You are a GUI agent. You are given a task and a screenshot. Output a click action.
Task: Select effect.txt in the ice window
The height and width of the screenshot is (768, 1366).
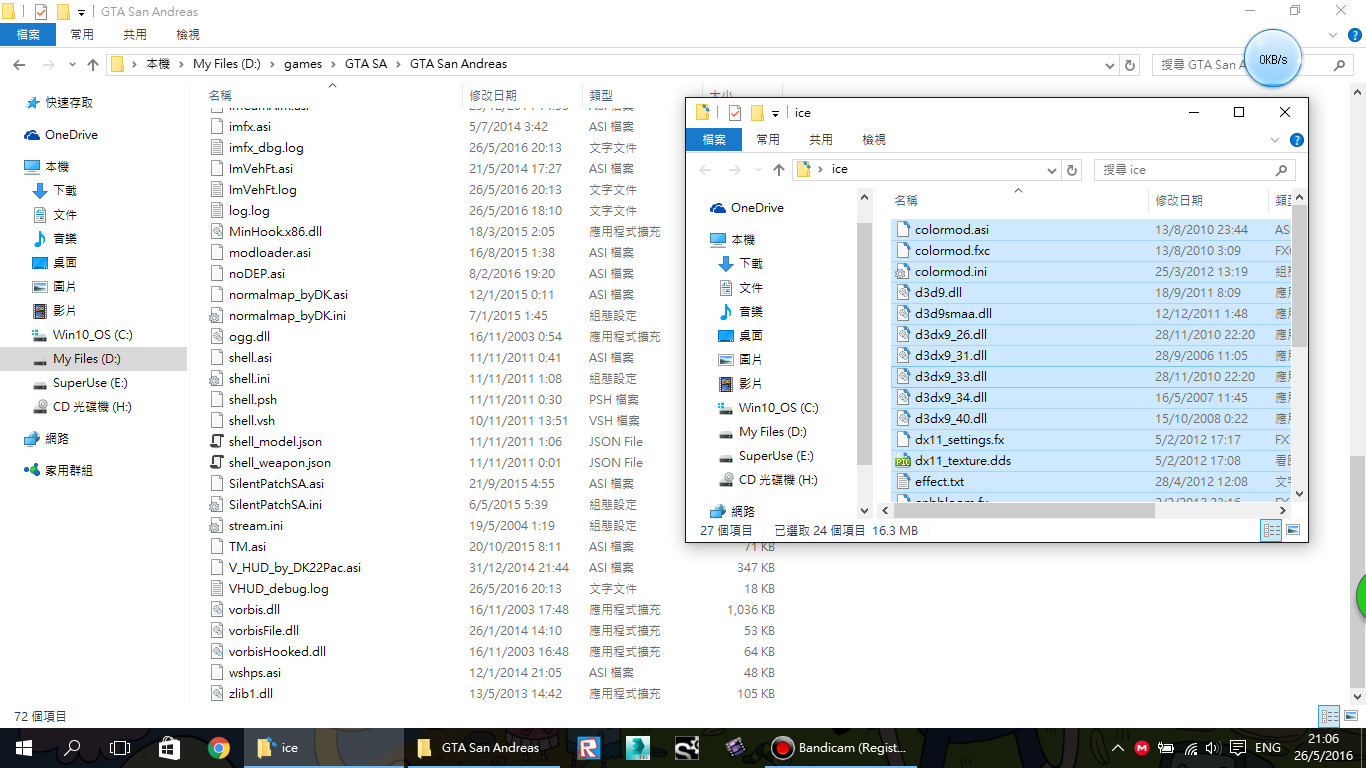click(939, 482)
